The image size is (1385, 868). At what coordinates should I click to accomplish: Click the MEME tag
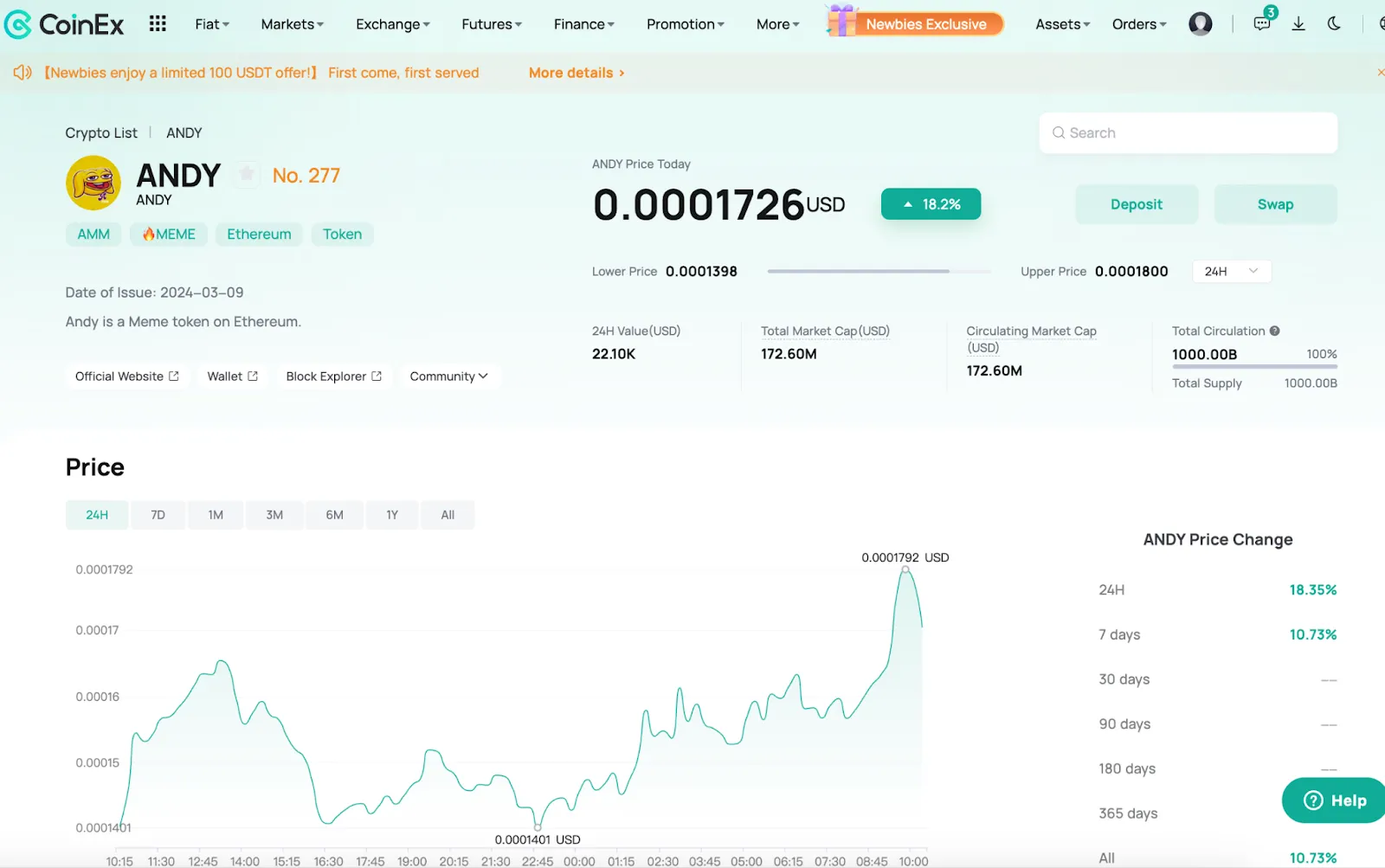169,234
